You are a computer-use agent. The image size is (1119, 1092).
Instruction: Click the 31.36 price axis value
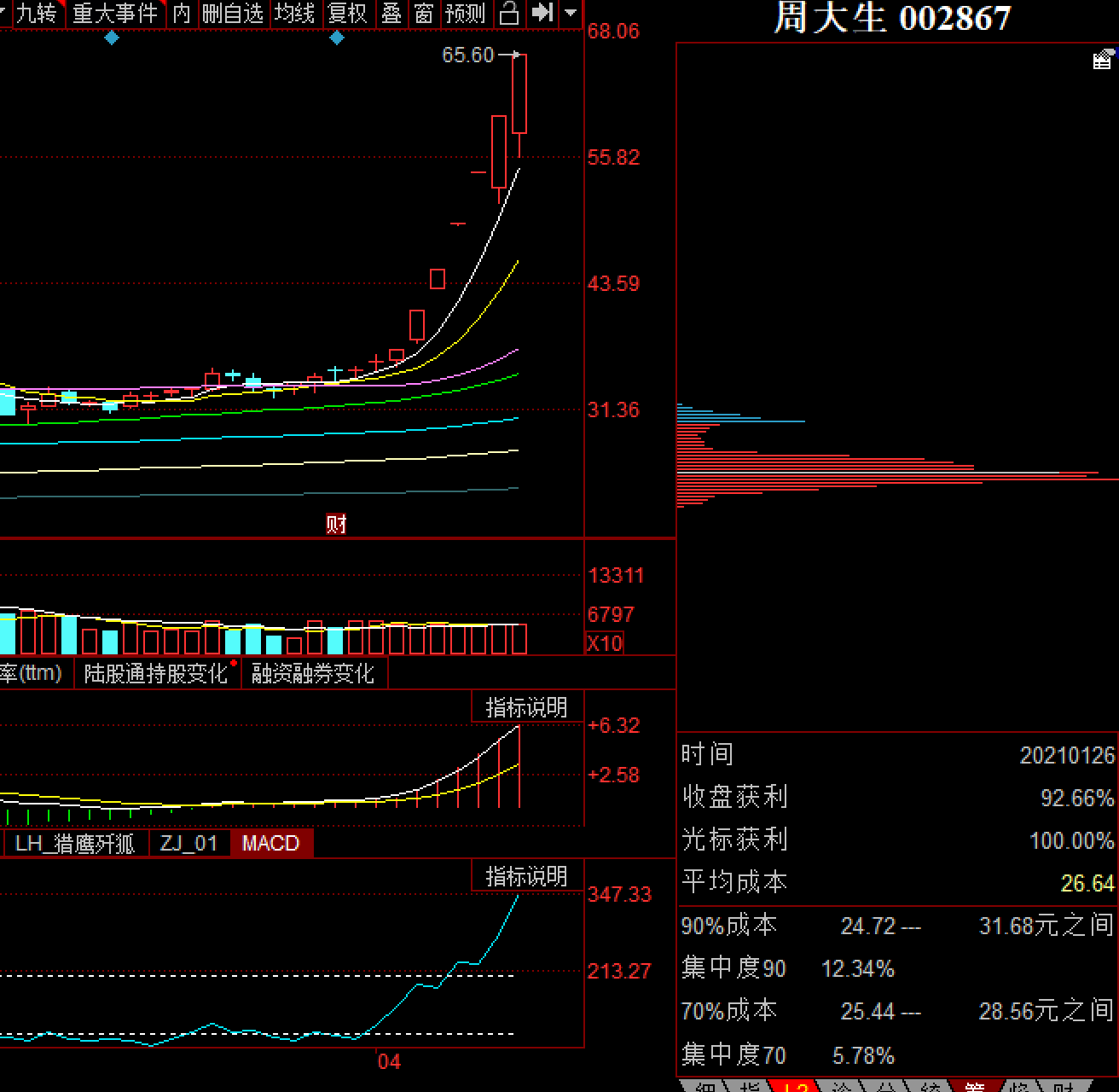[x=613, y=410]
